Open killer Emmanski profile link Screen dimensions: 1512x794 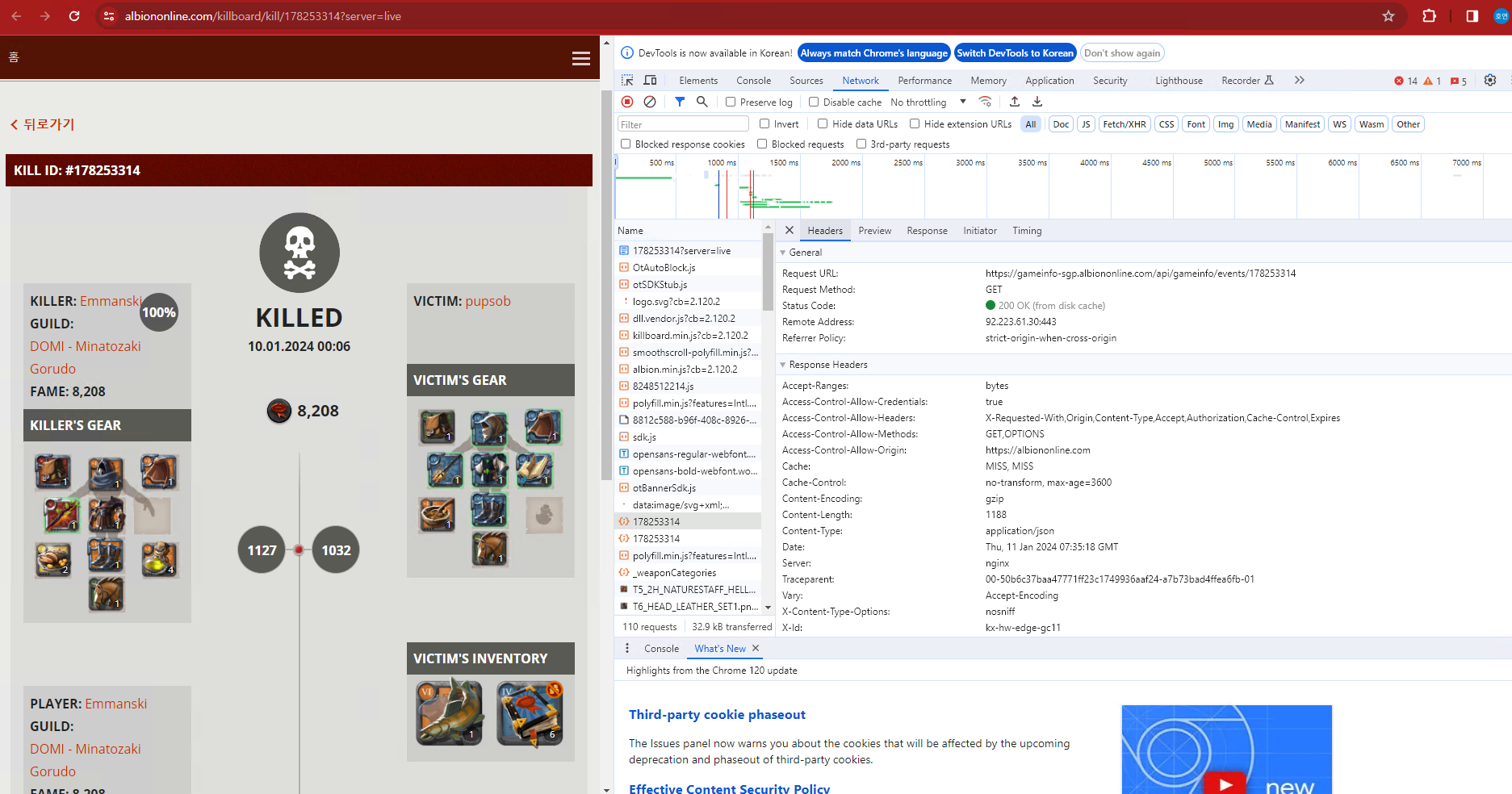click(x=111, y=301)
